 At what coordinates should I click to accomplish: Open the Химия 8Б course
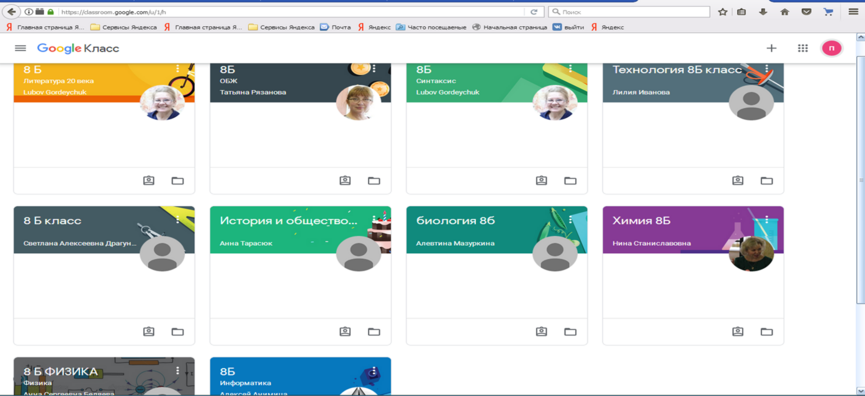coord(642,221)
